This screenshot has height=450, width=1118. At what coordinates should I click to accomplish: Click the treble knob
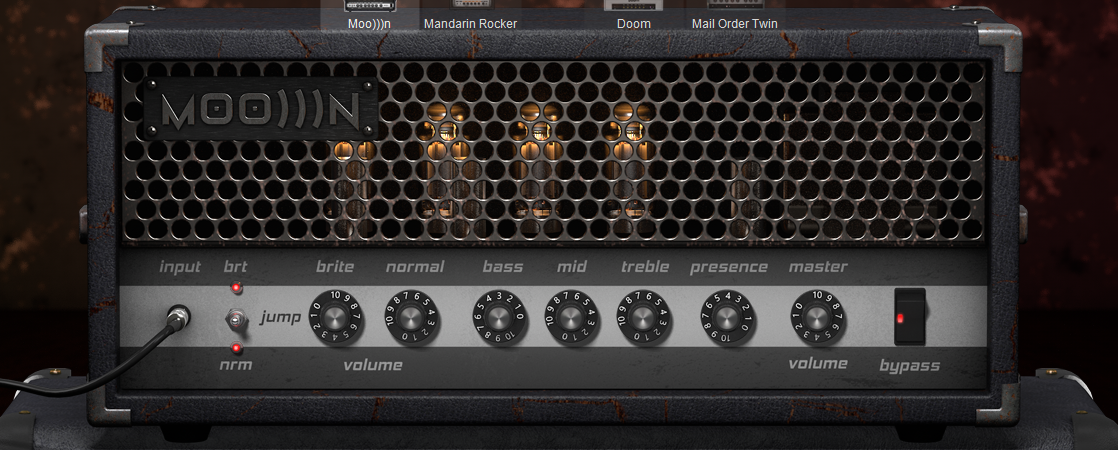tap(644, 318)
